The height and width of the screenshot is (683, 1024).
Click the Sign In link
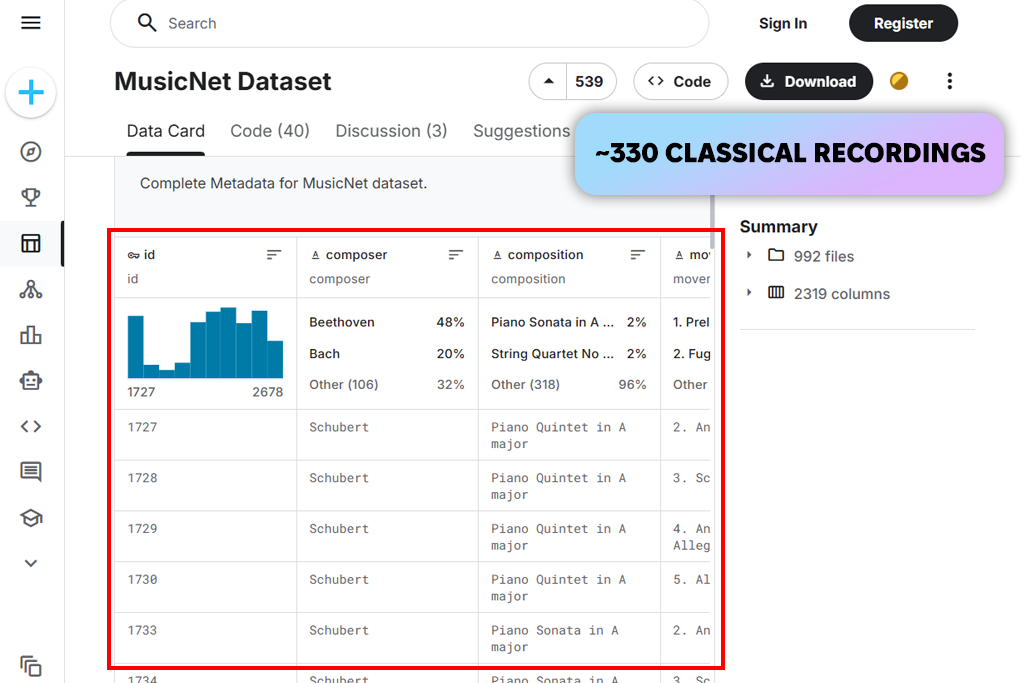[x=782, y=24]
